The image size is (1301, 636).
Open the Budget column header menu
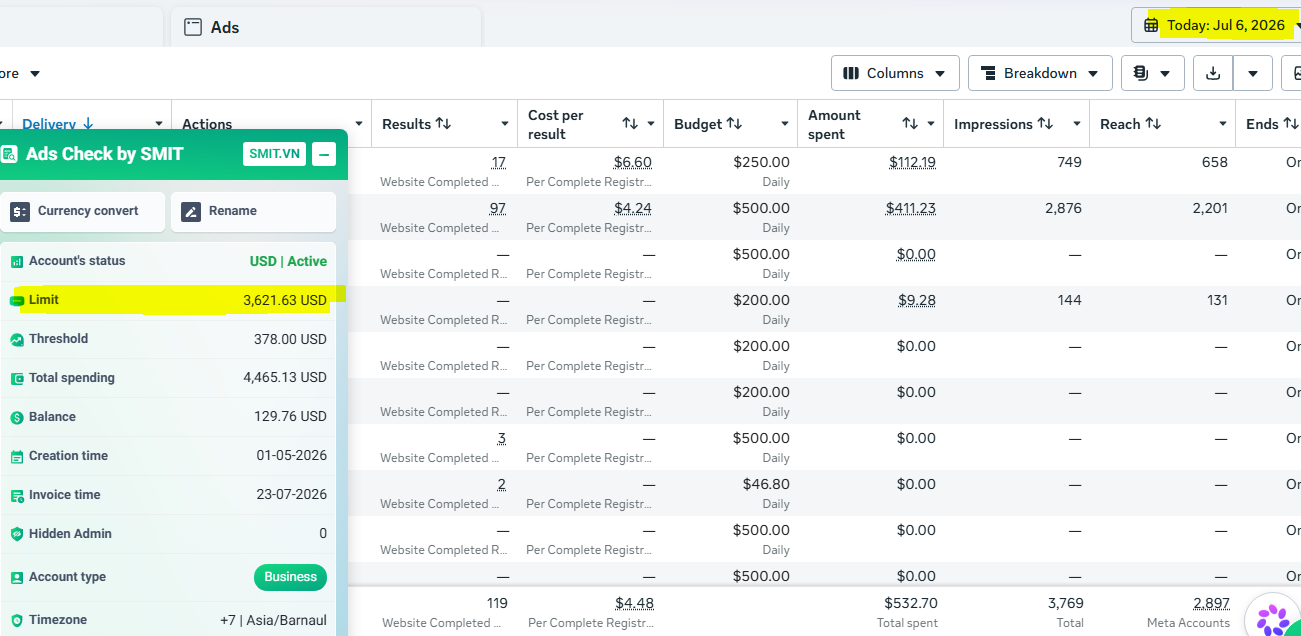point(785,124)
